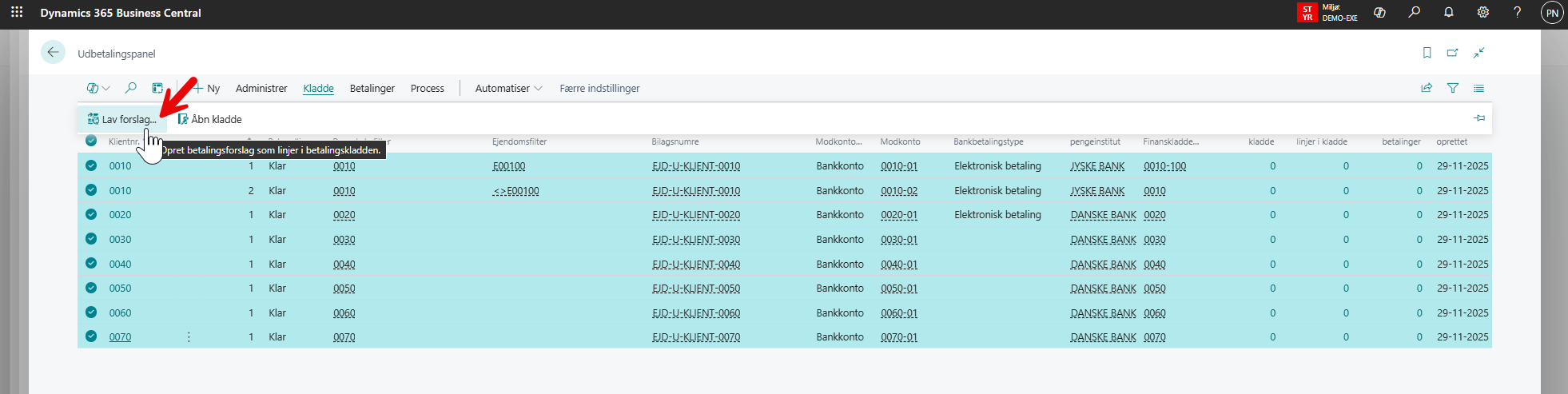The width and height of the screenshot is (1568, 394).
Task: Switch to the Betalinger menu tab
Action: (372, 89)
